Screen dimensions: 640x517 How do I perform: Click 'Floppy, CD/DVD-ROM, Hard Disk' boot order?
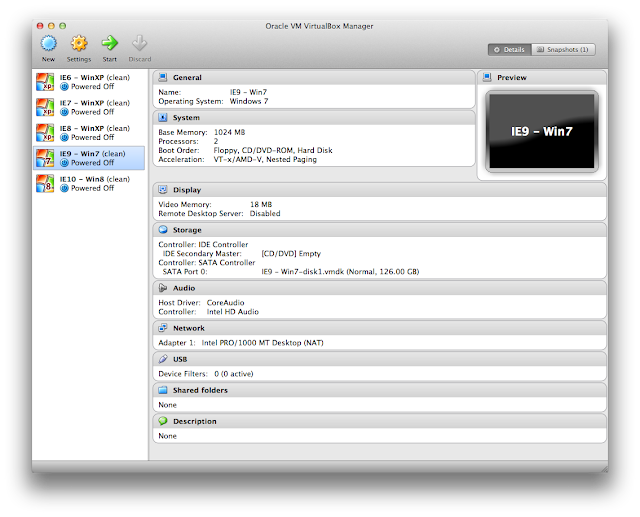tap(273, 150)
